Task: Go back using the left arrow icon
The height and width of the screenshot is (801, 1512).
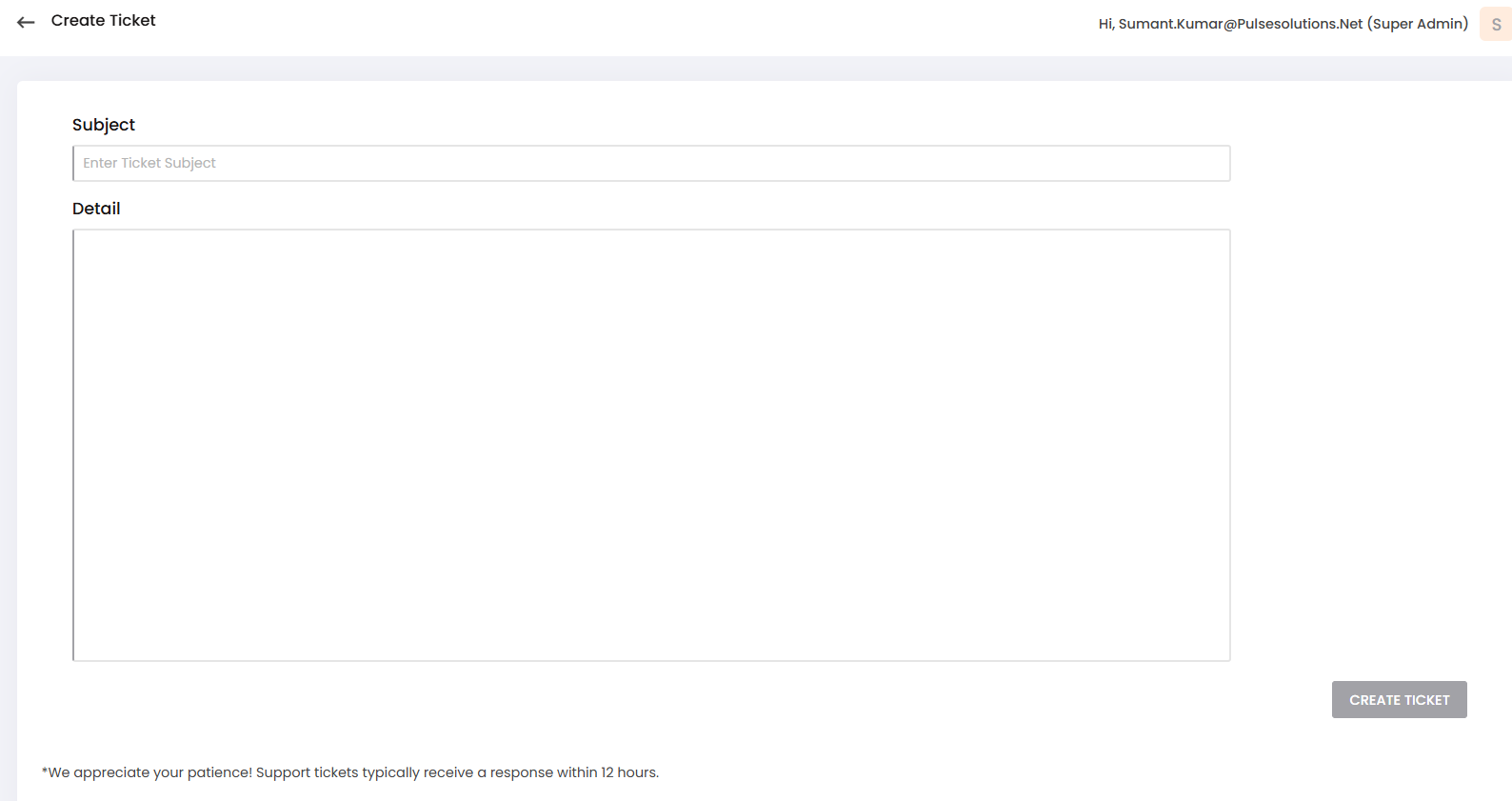Action: click(26, 22)
